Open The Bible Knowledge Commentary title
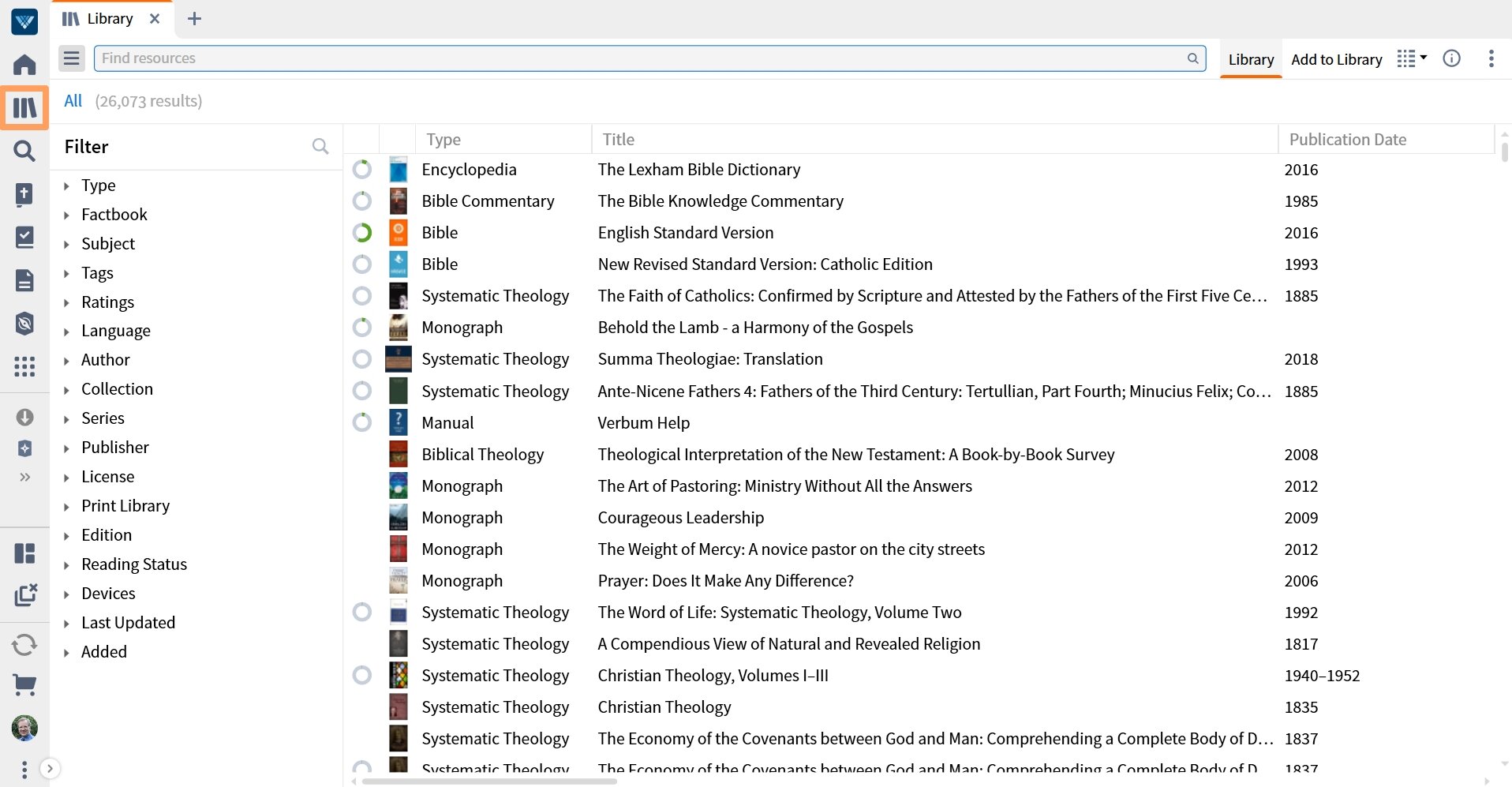The width and height of the screenshot is (1512, 787). click(x=720, y=201)
